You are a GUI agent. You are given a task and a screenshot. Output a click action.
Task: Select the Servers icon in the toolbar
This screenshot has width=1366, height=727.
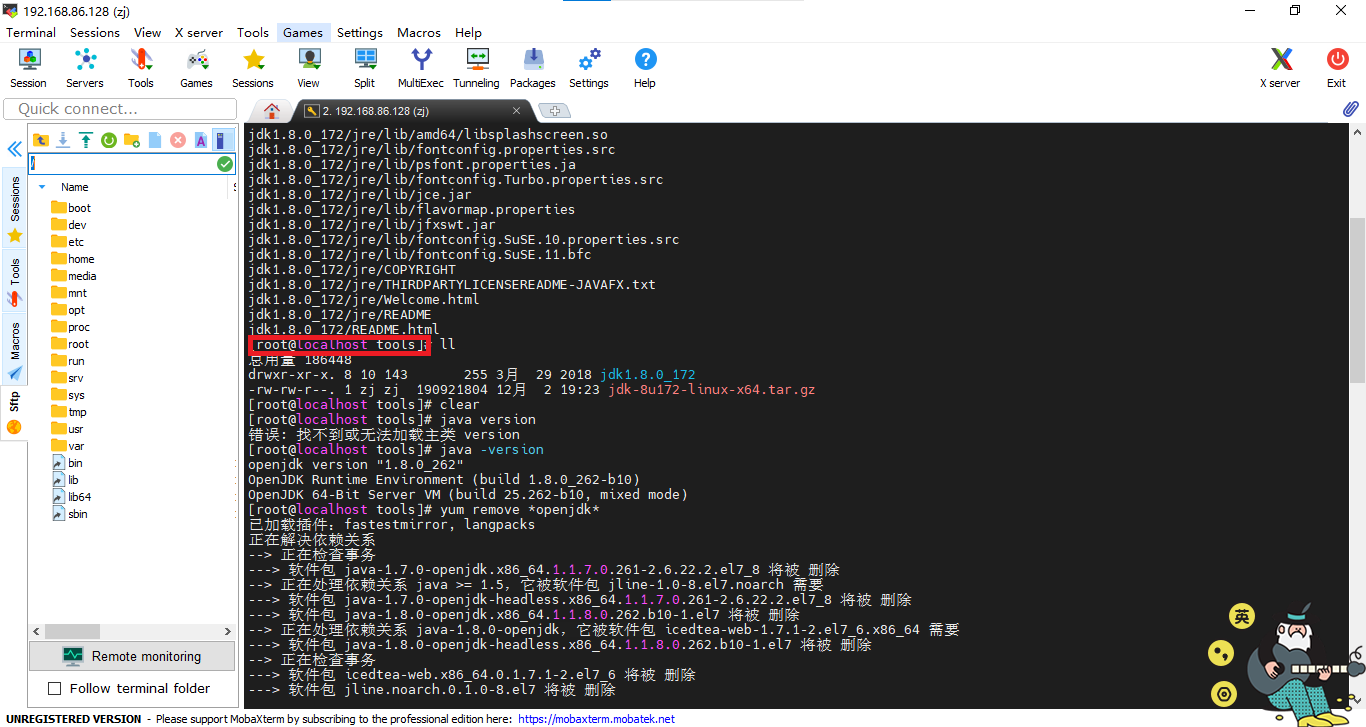pyautogui.click(x=84, y=68)
